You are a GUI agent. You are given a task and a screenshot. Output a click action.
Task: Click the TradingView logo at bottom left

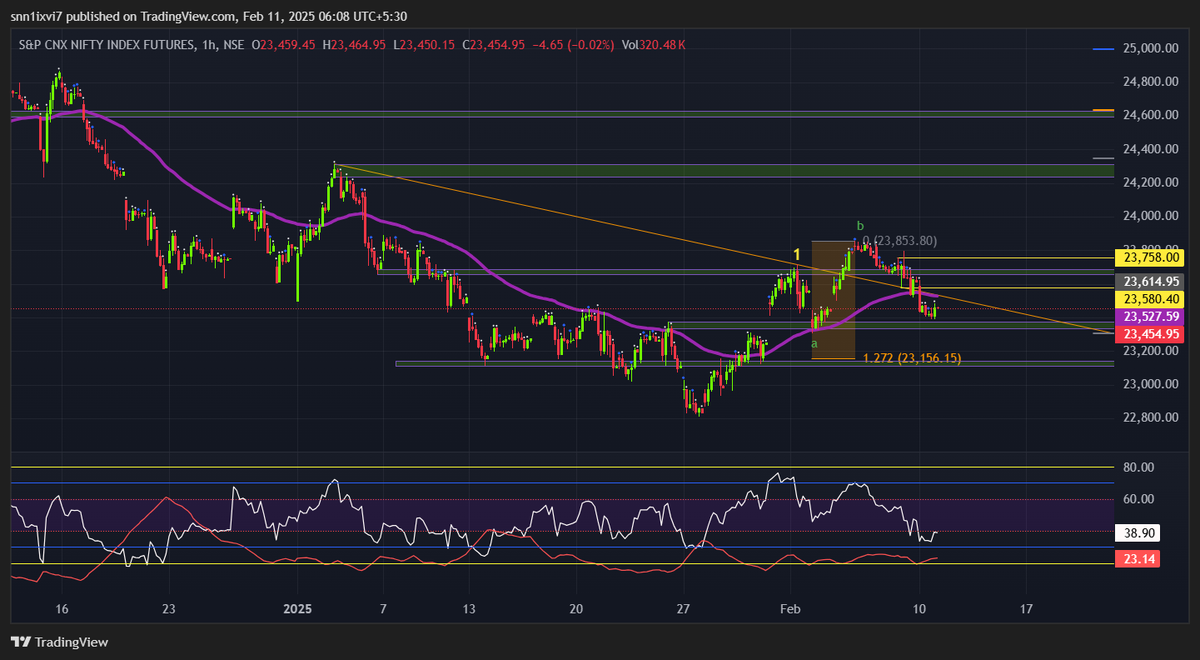pos(60,642)
